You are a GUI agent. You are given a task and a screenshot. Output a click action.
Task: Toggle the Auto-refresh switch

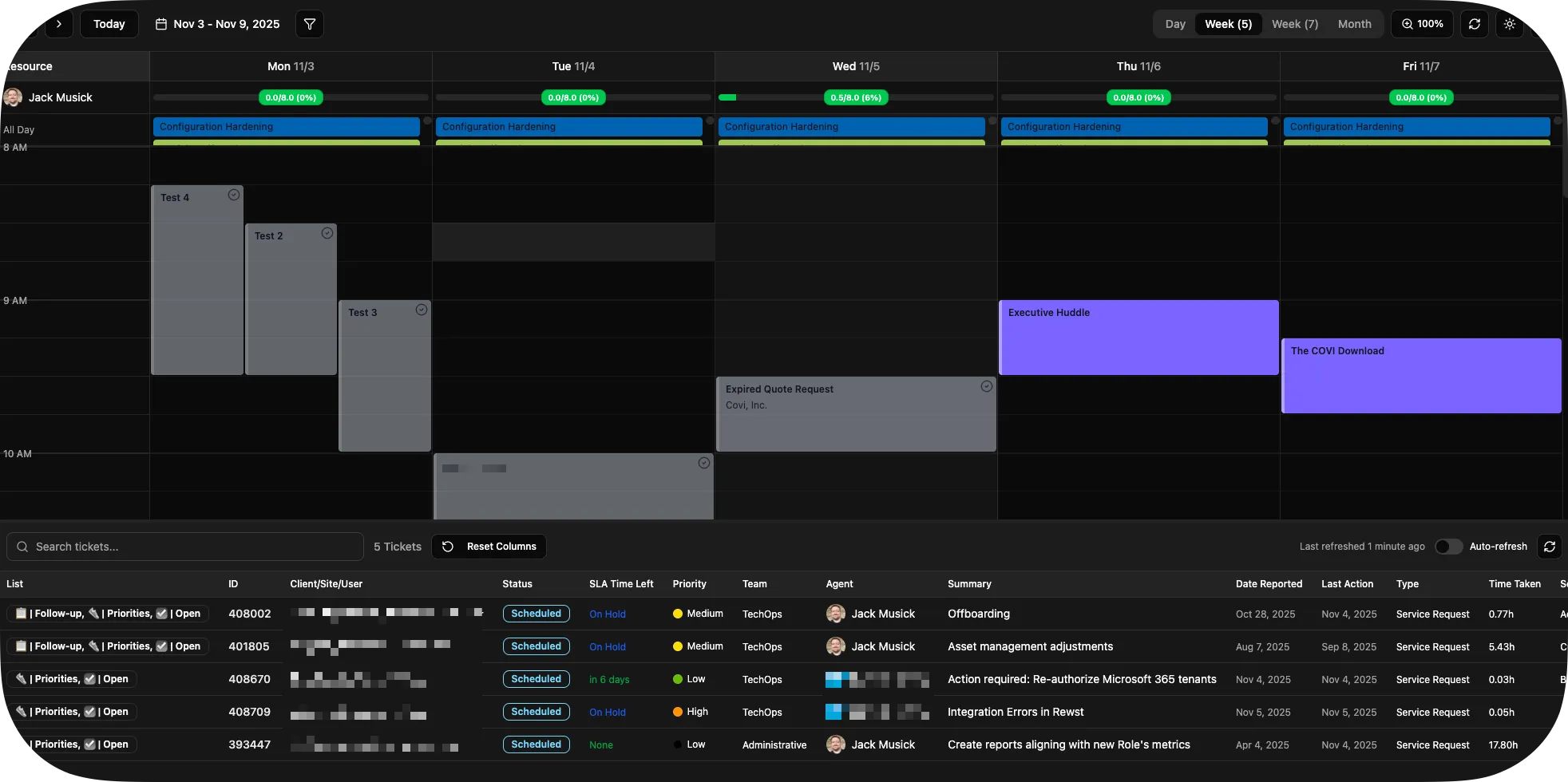tap(1448, 547)
